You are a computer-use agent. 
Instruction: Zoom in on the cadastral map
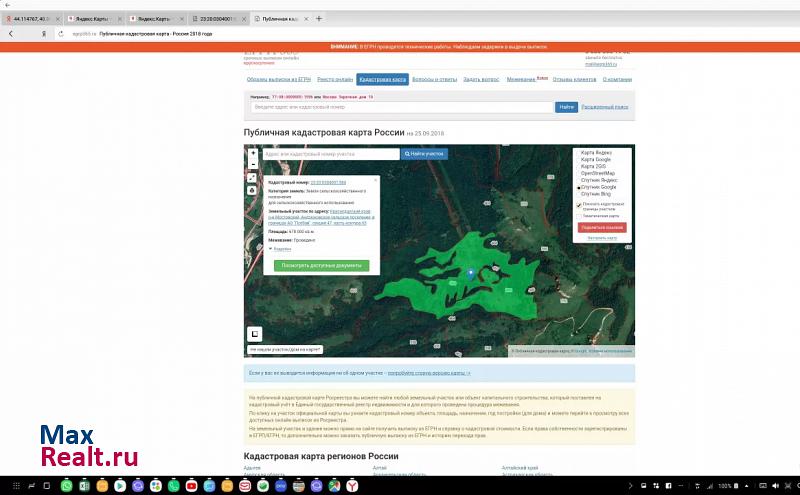pos(253,155)
